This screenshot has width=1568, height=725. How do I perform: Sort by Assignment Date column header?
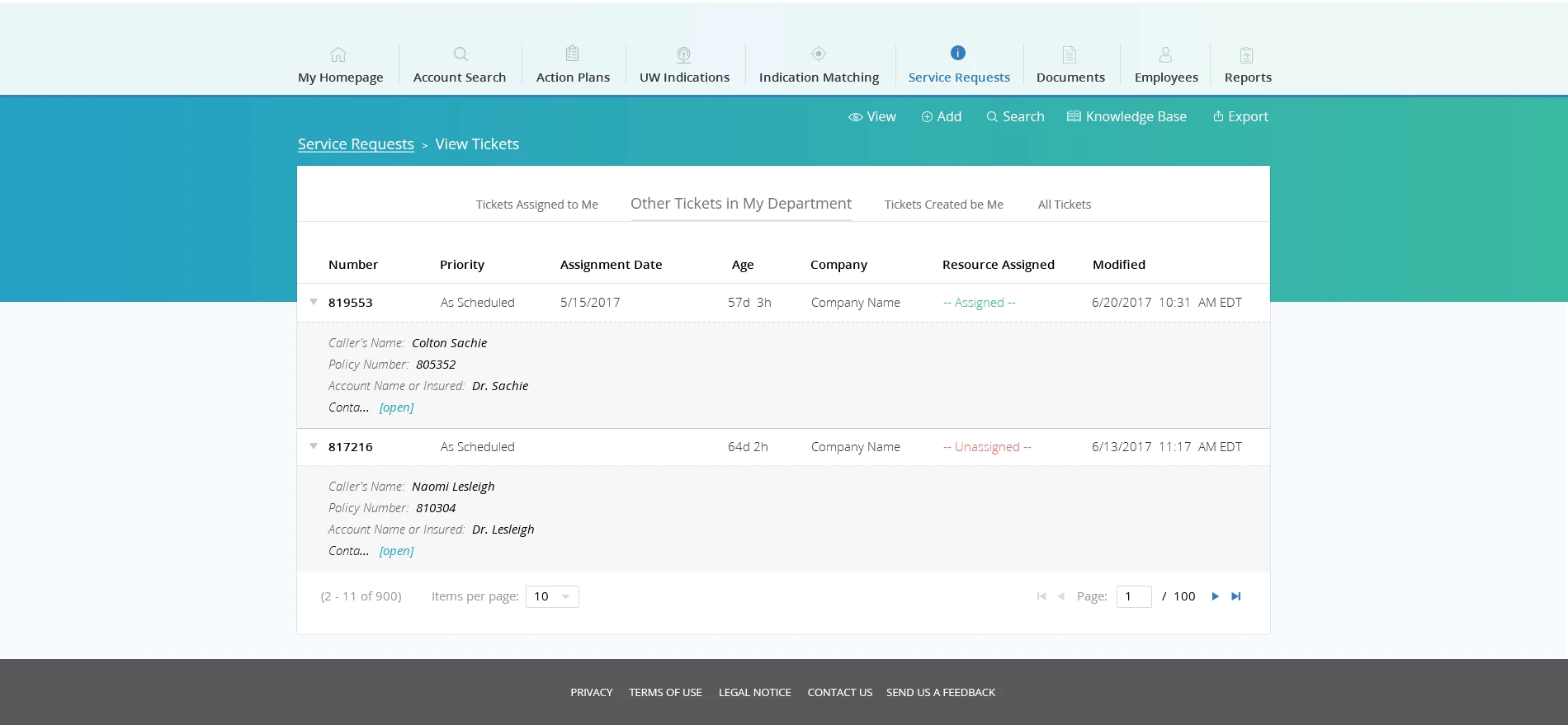[x=611, y=265]
